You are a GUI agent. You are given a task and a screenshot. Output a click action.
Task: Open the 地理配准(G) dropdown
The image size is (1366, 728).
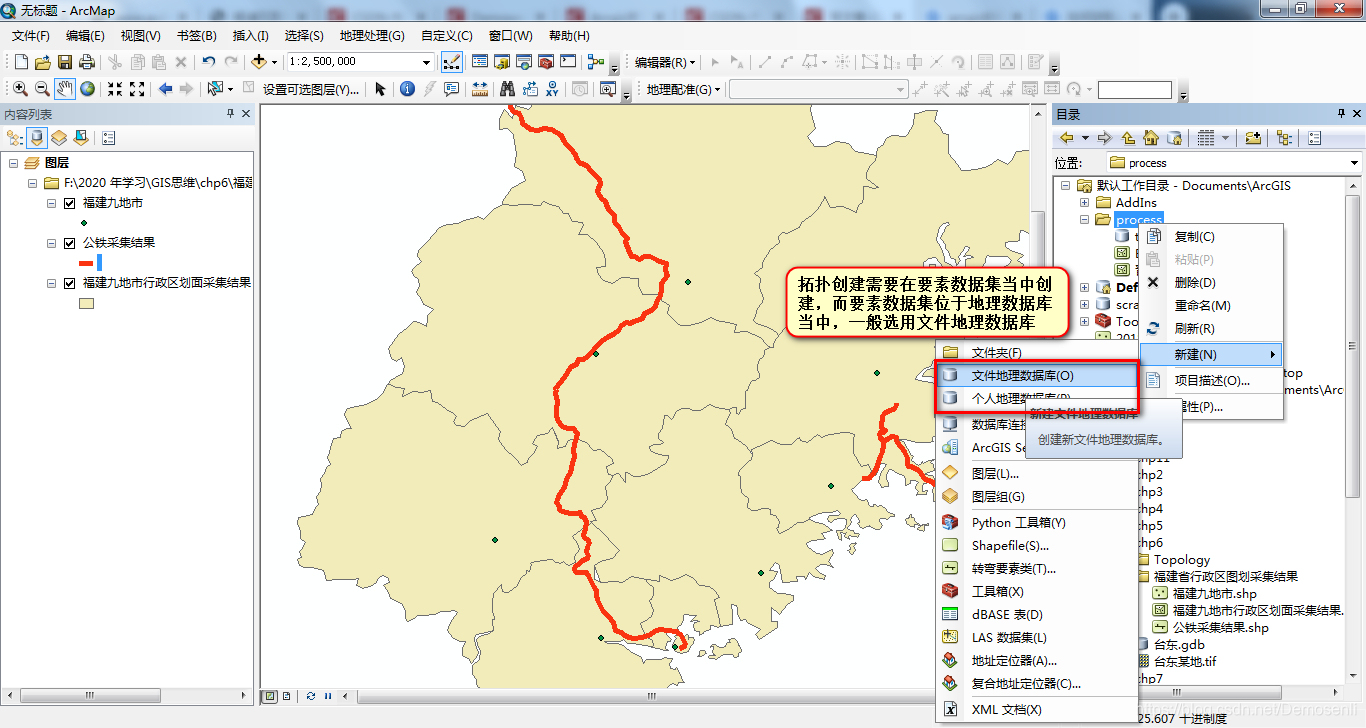click(x=684, y=89)
